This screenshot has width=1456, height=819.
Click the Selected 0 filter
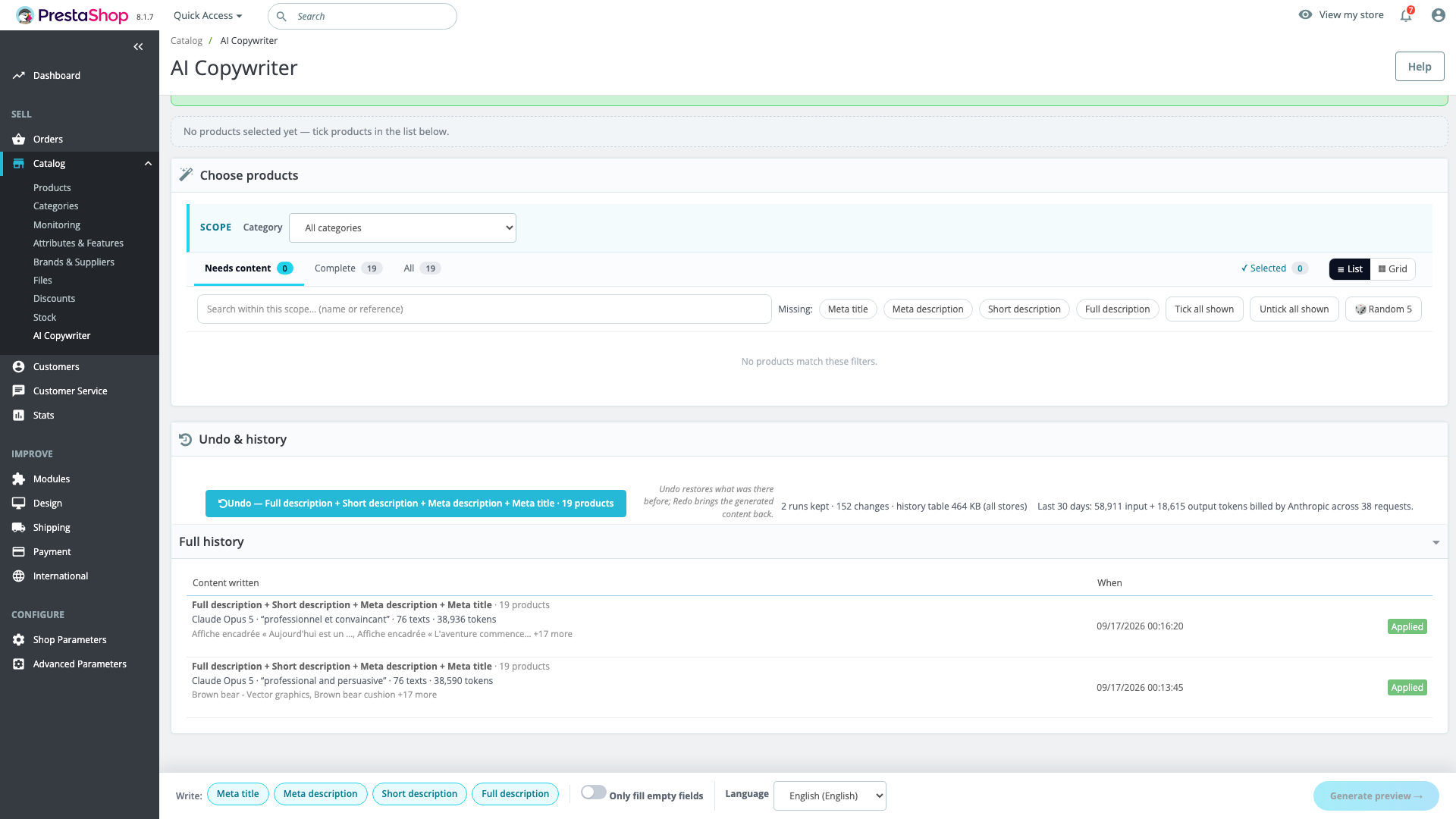click(x=1275, y=268)
